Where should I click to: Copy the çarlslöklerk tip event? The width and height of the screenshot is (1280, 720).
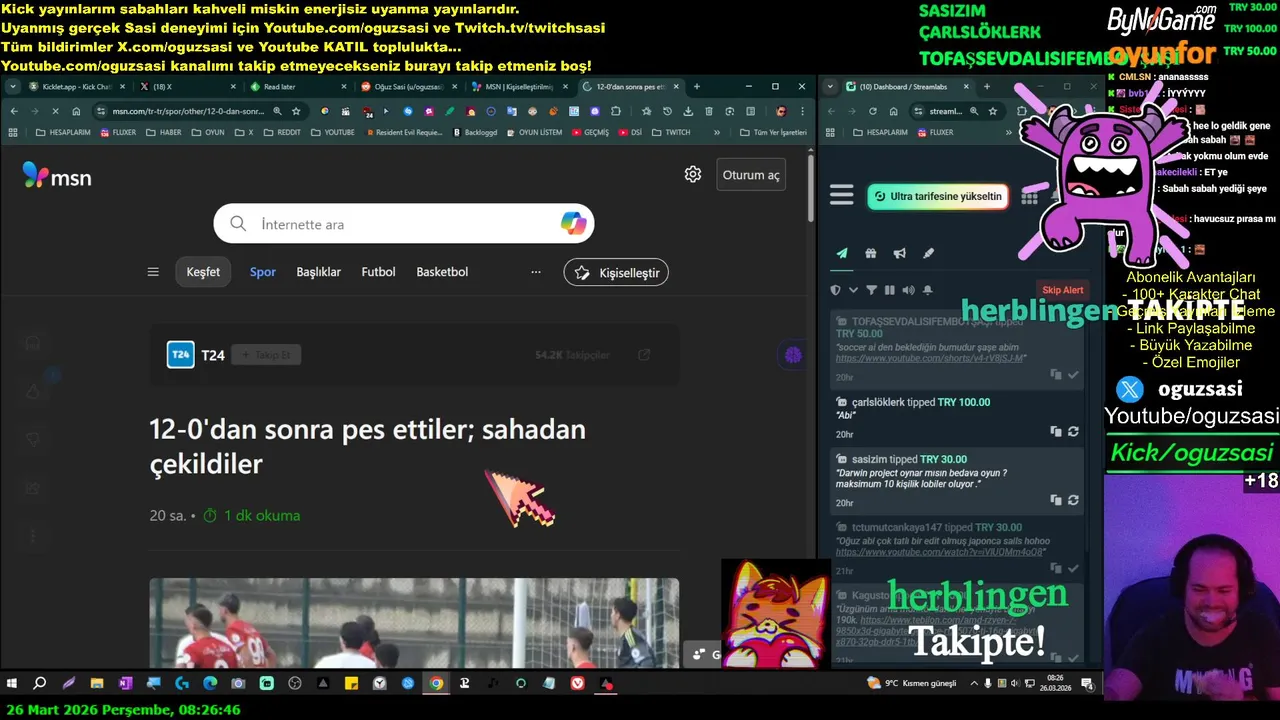click(1056, 432)
